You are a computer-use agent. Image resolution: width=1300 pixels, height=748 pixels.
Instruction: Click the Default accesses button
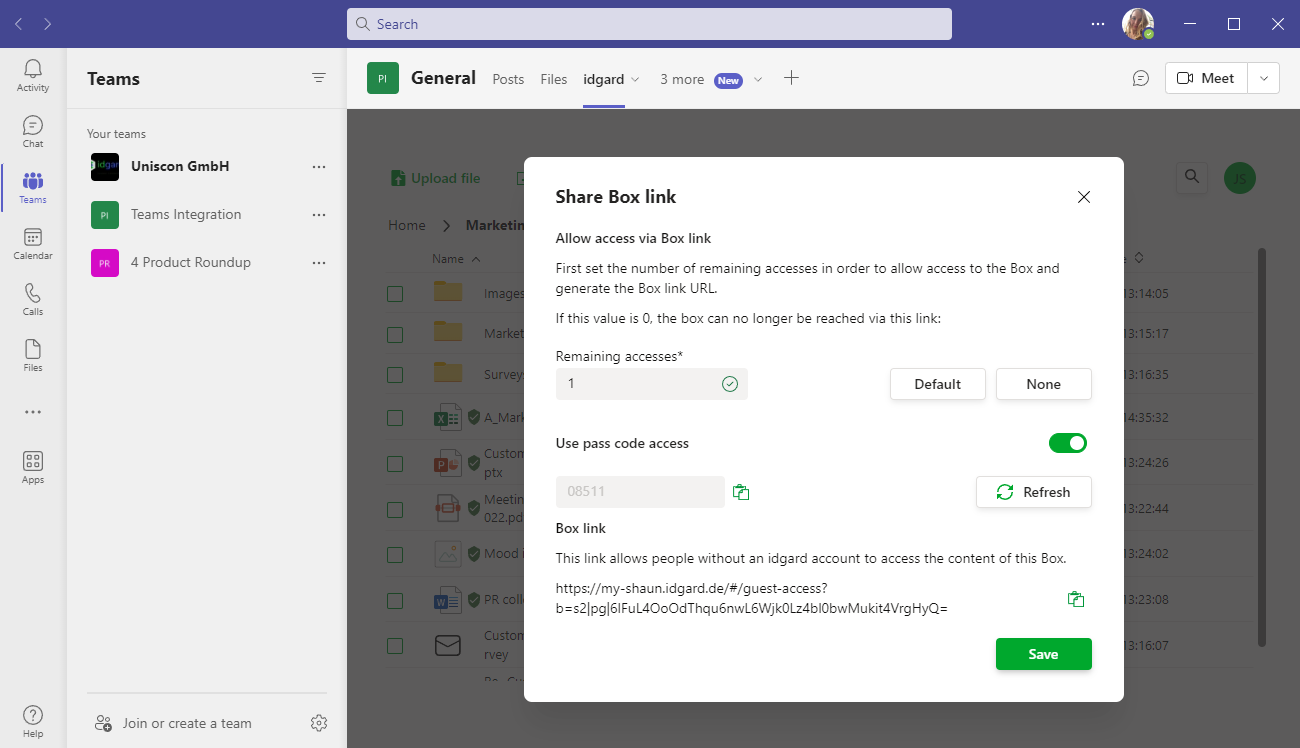tap(938, 384)
